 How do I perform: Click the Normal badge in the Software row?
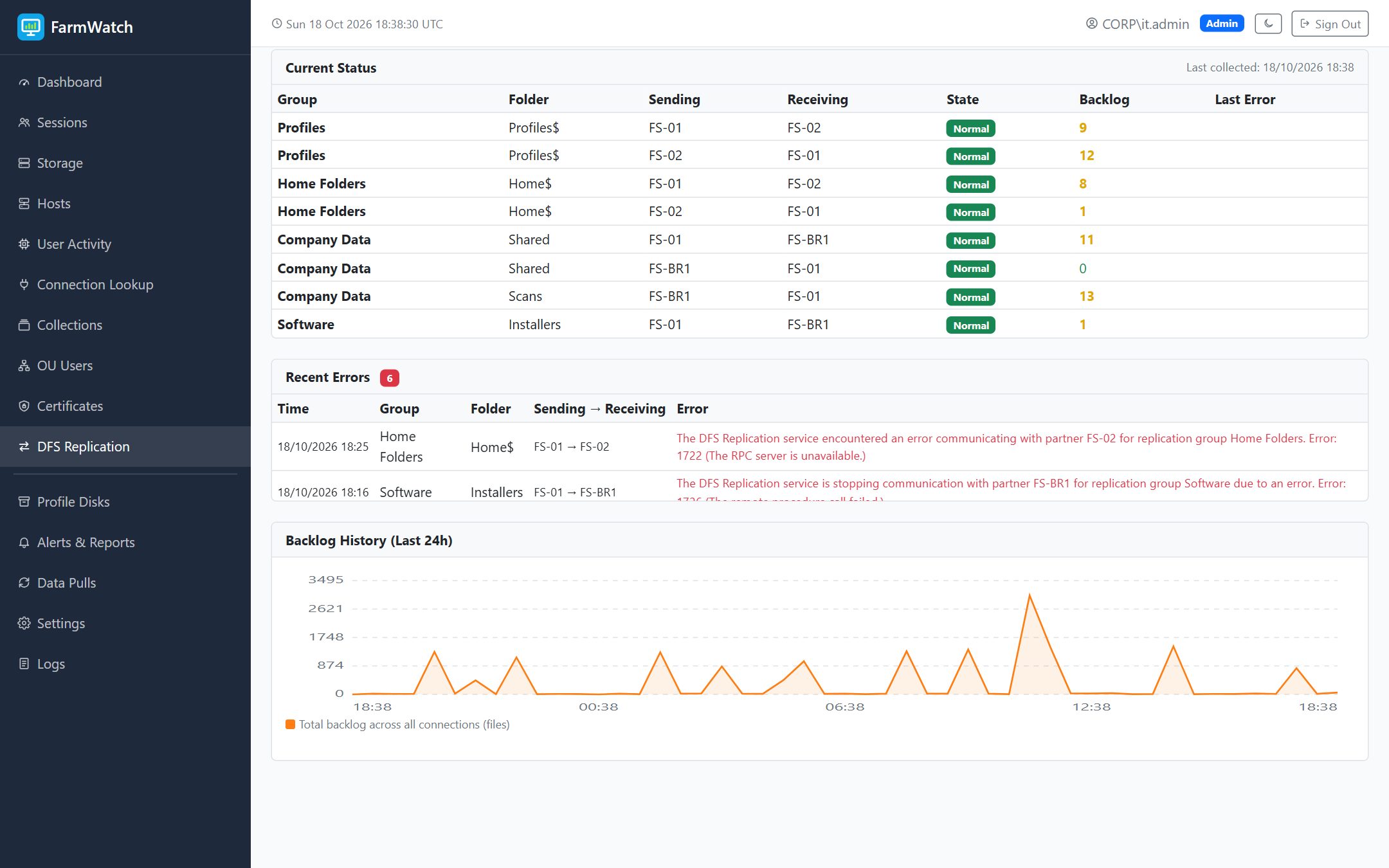970,325
